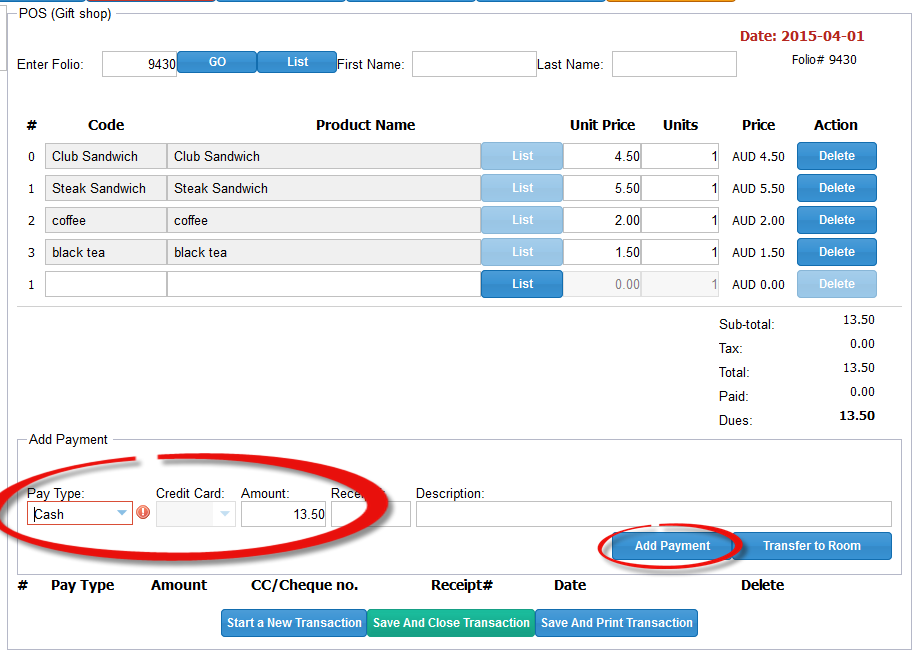
Task: Click the red error icon beside Pay Type
Action: pyautogui.click(x=143, y=513)
